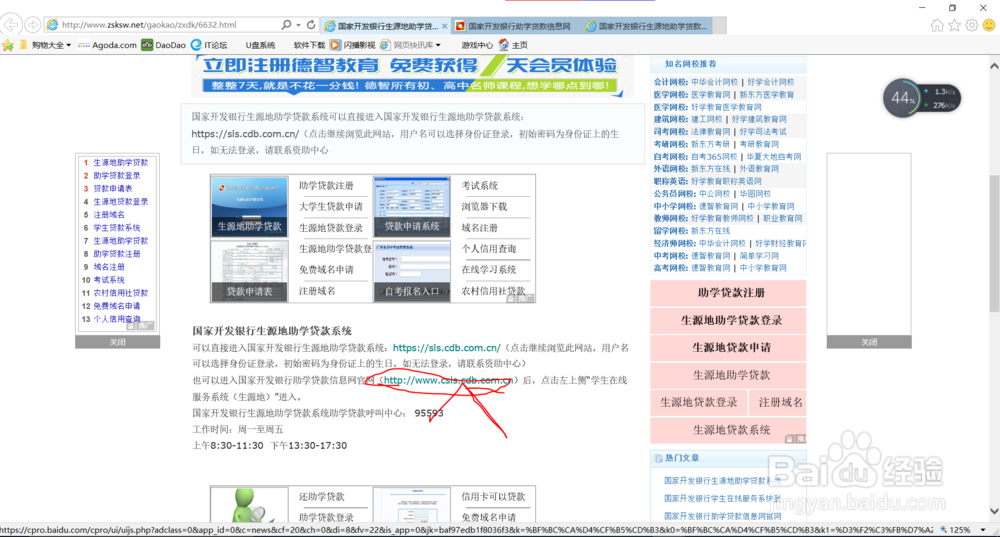This screenshot has width=1000, height=537.
Task: Open the 自考报名入口 thumbnail image
Action: [x=412, y=270]
